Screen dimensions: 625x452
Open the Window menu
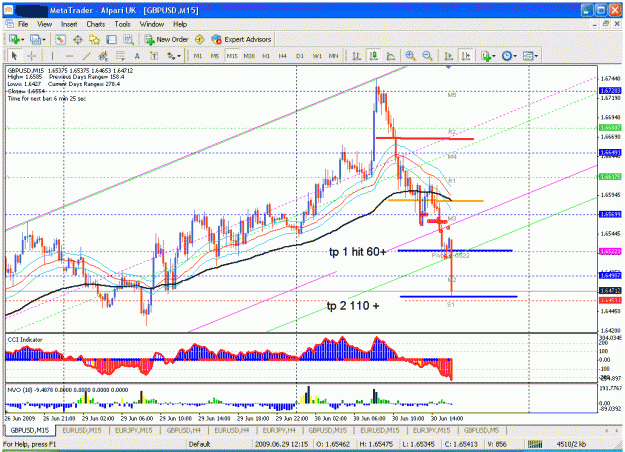(151, 24)
